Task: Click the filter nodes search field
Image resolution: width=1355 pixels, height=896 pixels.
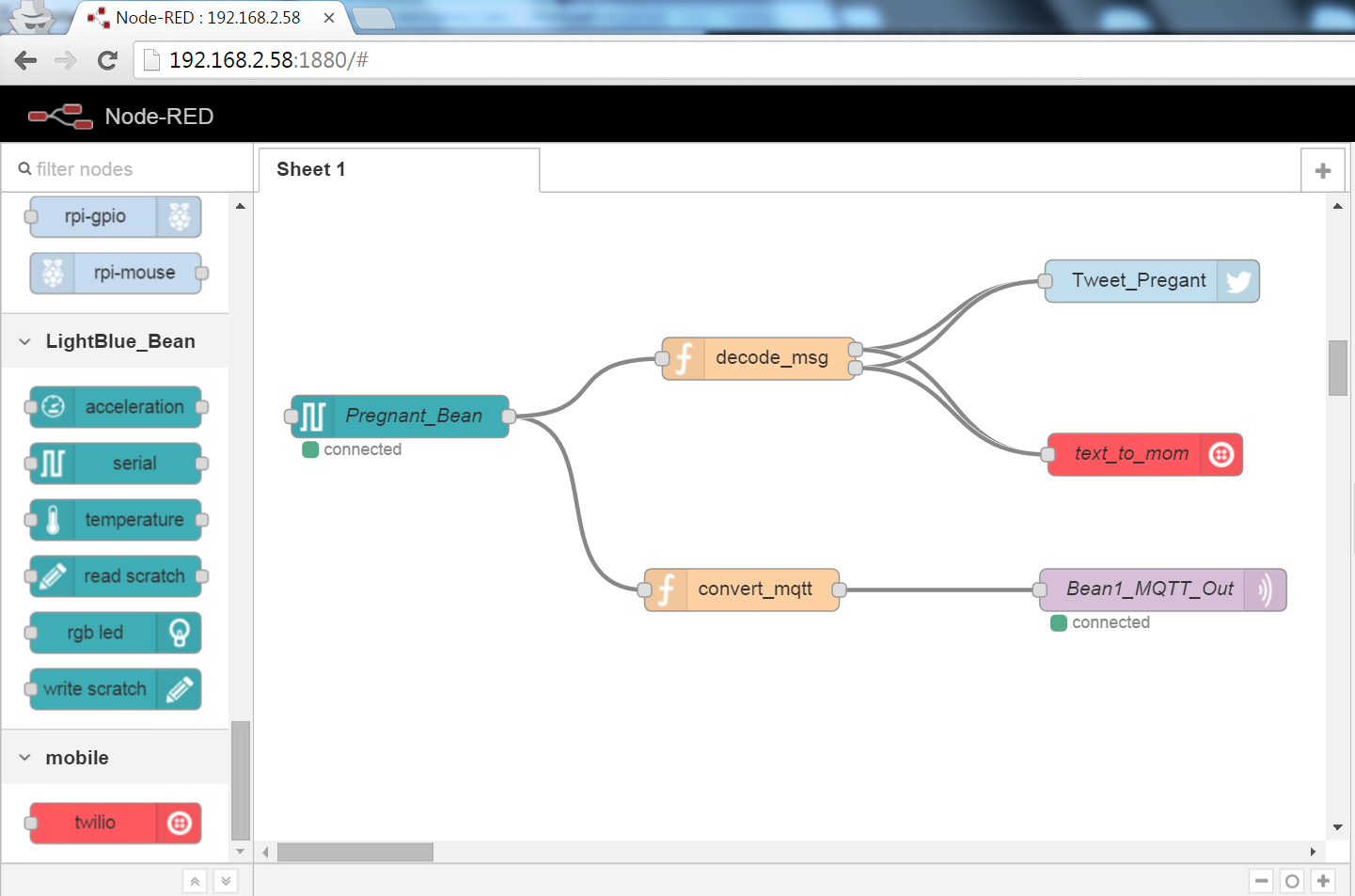Action: [x=128, y=169]
